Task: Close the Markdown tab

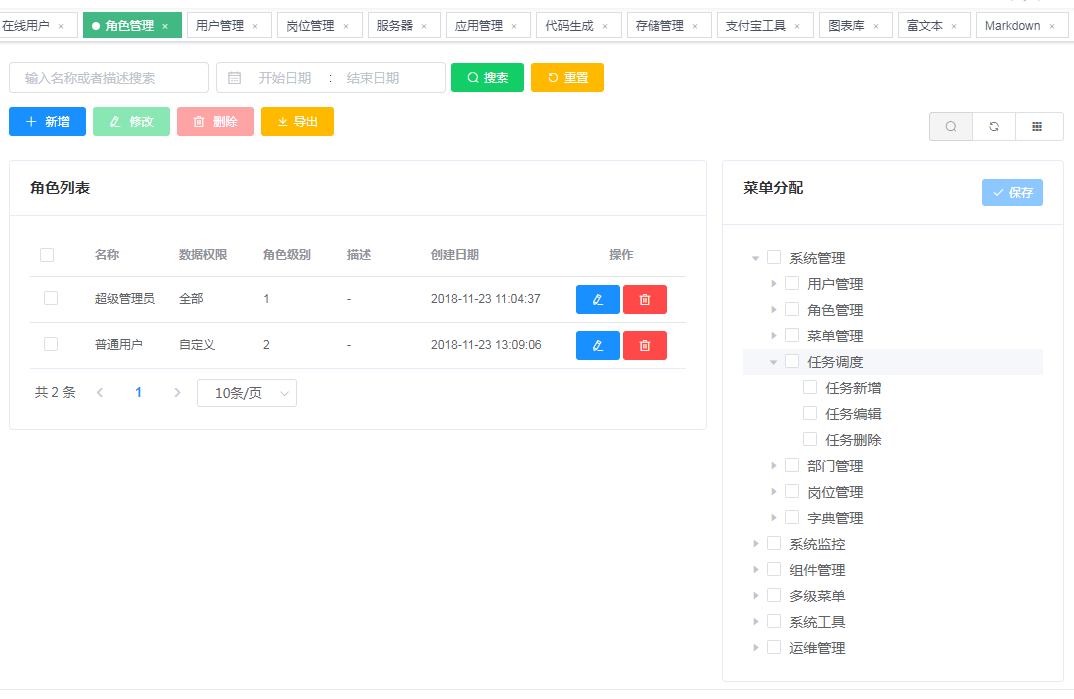Action: 1052,26
